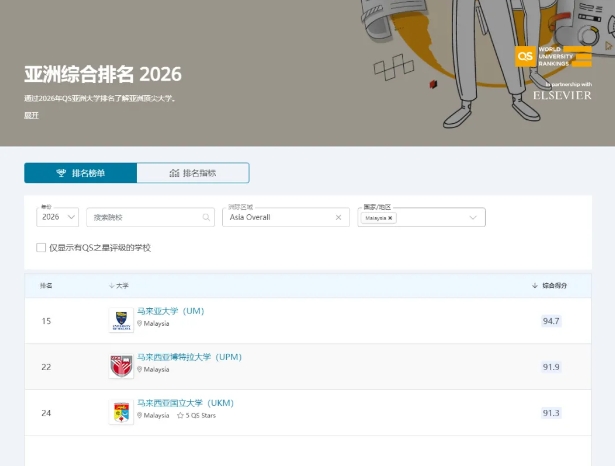Click the UM university logo
The height and width of the screenshot is (466, 615).
[121, 320]
